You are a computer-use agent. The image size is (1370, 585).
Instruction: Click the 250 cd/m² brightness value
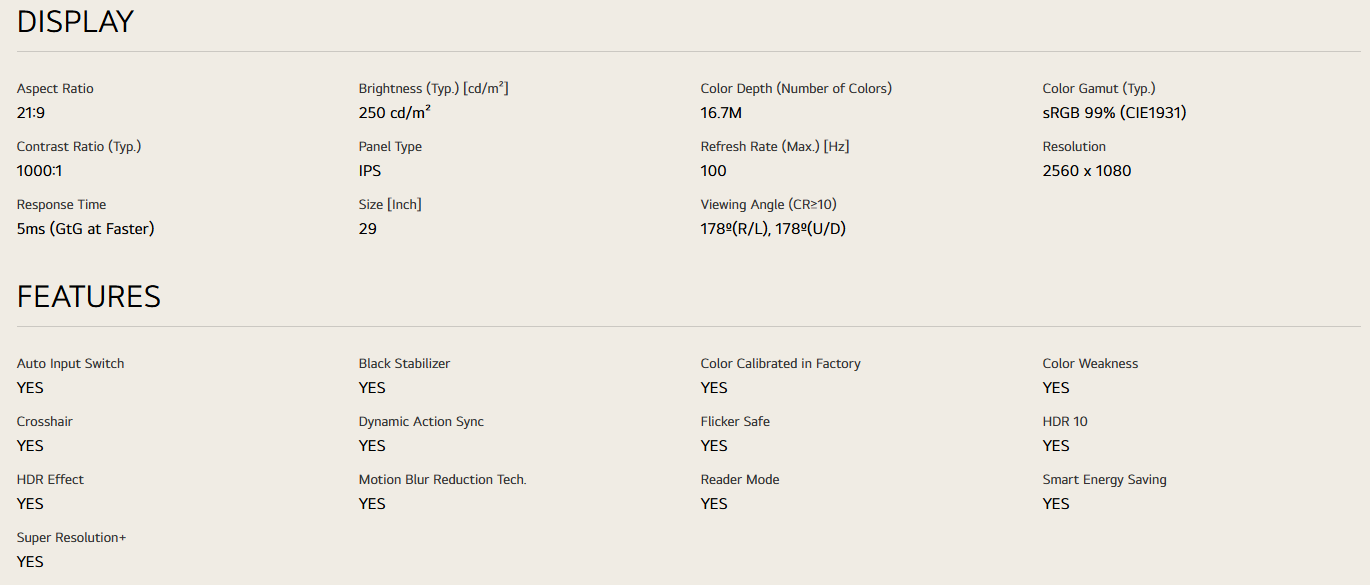pyautogui.click(x=395, y=113)
